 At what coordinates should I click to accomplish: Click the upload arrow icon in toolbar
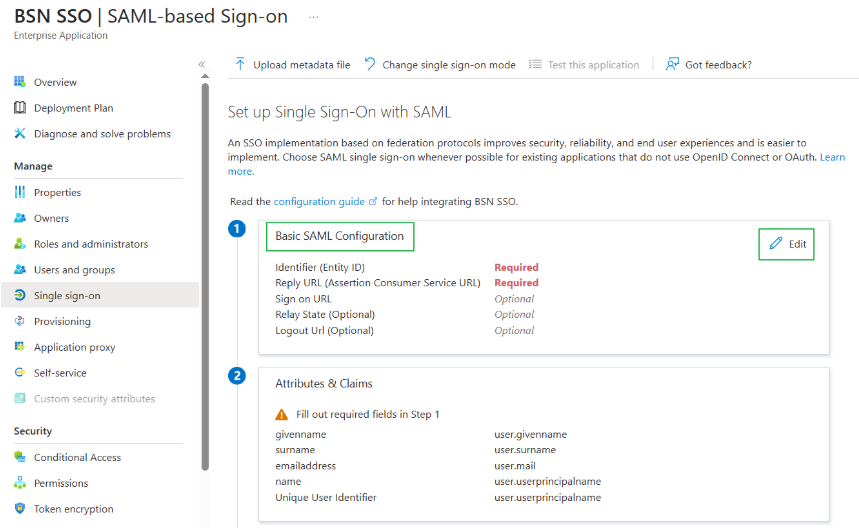click(x=240, y=64)
